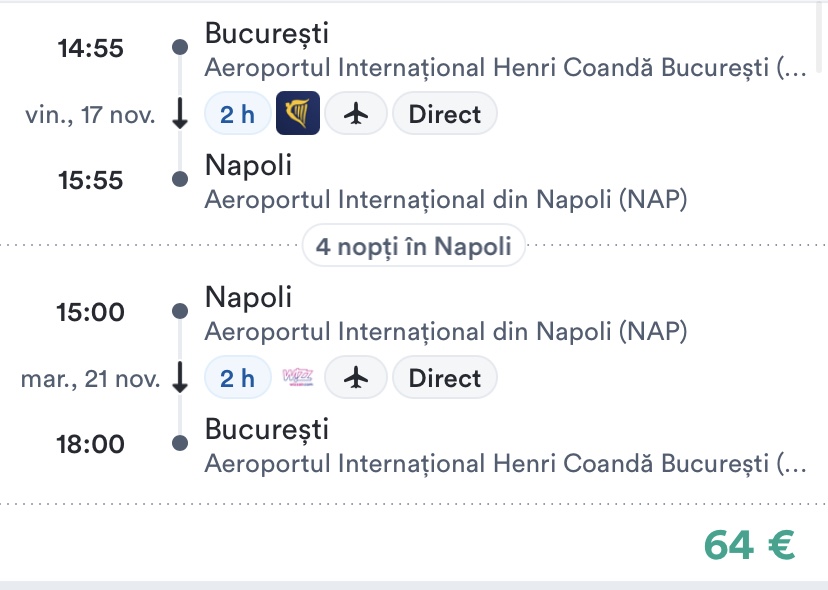Image resolution: width=828 pixels, height=590 pixels.
Task: Select the outbound flight's 2 h duration badge
Action: 237,114
